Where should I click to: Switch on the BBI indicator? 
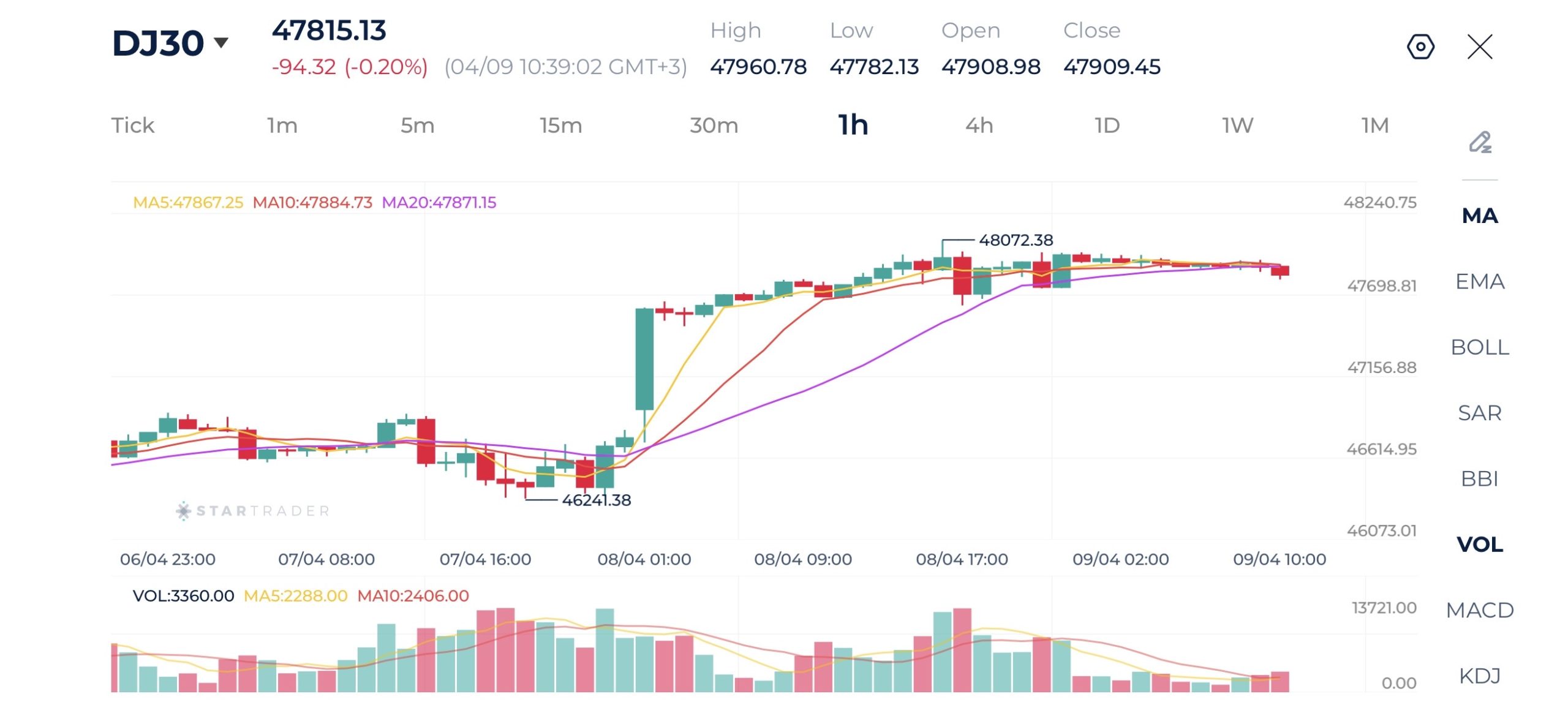pyautogui.click(x=1480, y=478)
